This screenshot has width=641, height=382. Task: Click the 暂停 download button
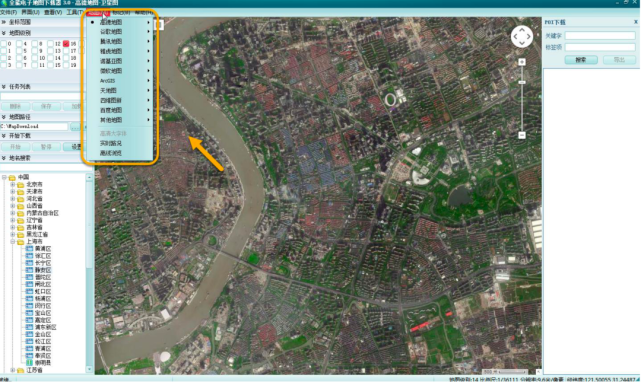pos(46,147)
